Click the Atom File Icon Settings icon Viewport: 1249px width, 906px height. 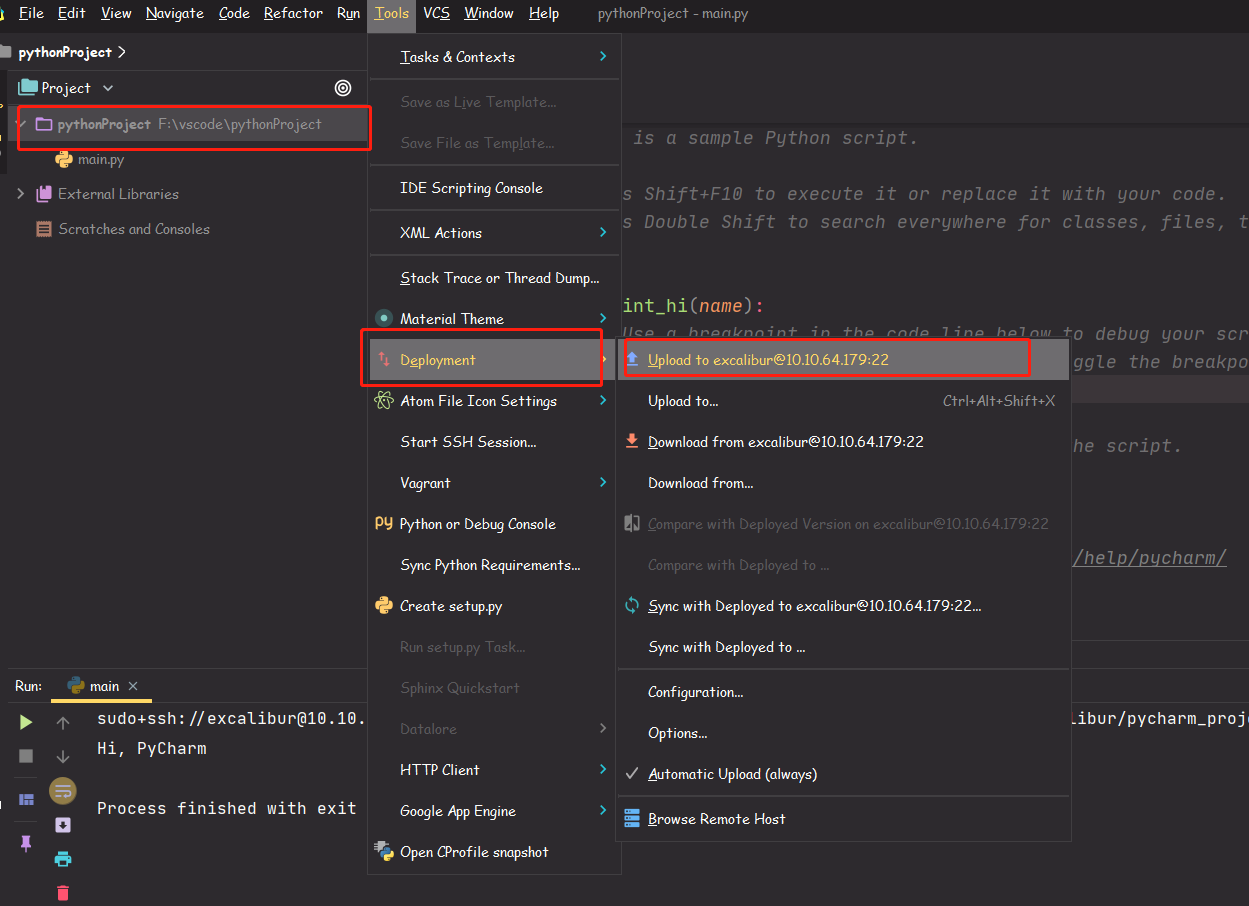pyautogui.click(x=384, y=401)
